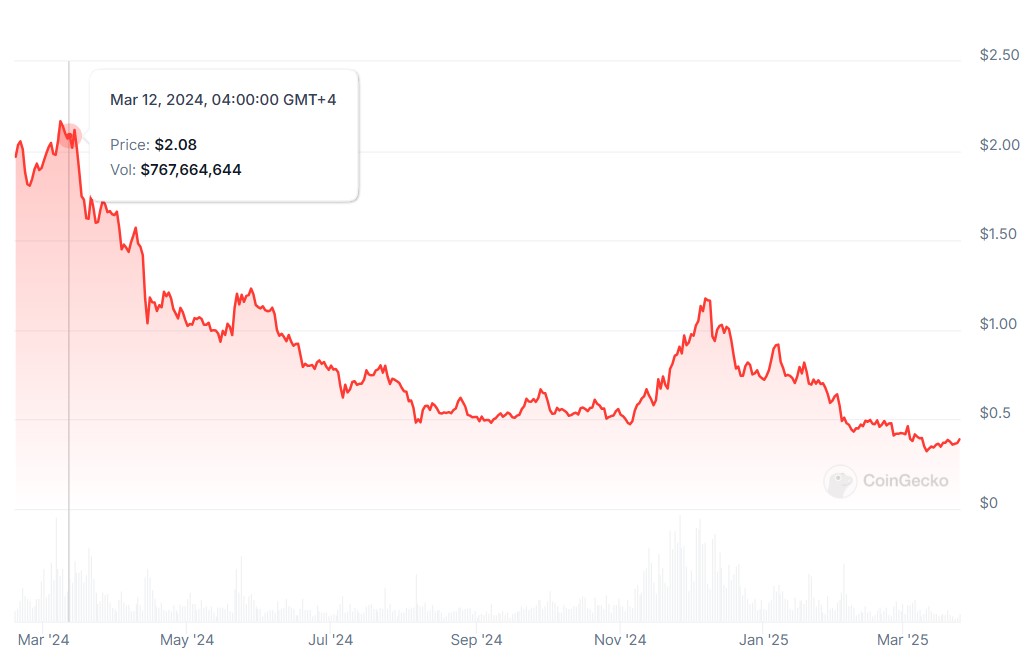The width and height of the screenshot is (1036, 668).
Task: Select the Jan '25 date label
Action: point(765,639)
